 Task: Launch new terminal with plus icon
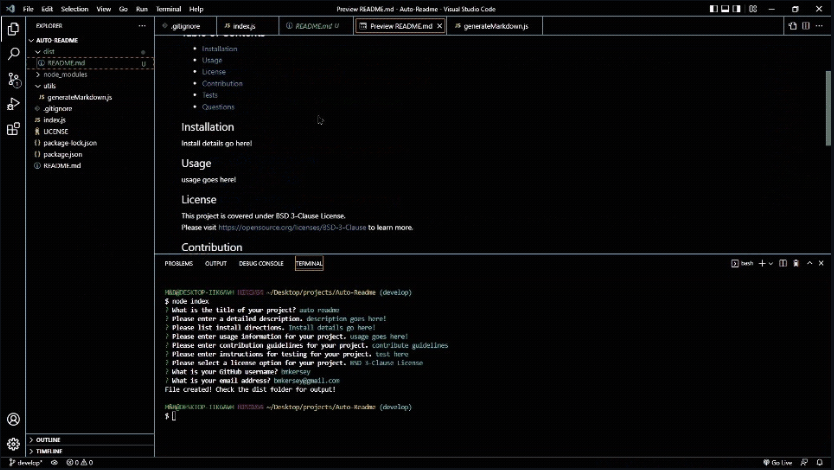[x=762, y=263]
